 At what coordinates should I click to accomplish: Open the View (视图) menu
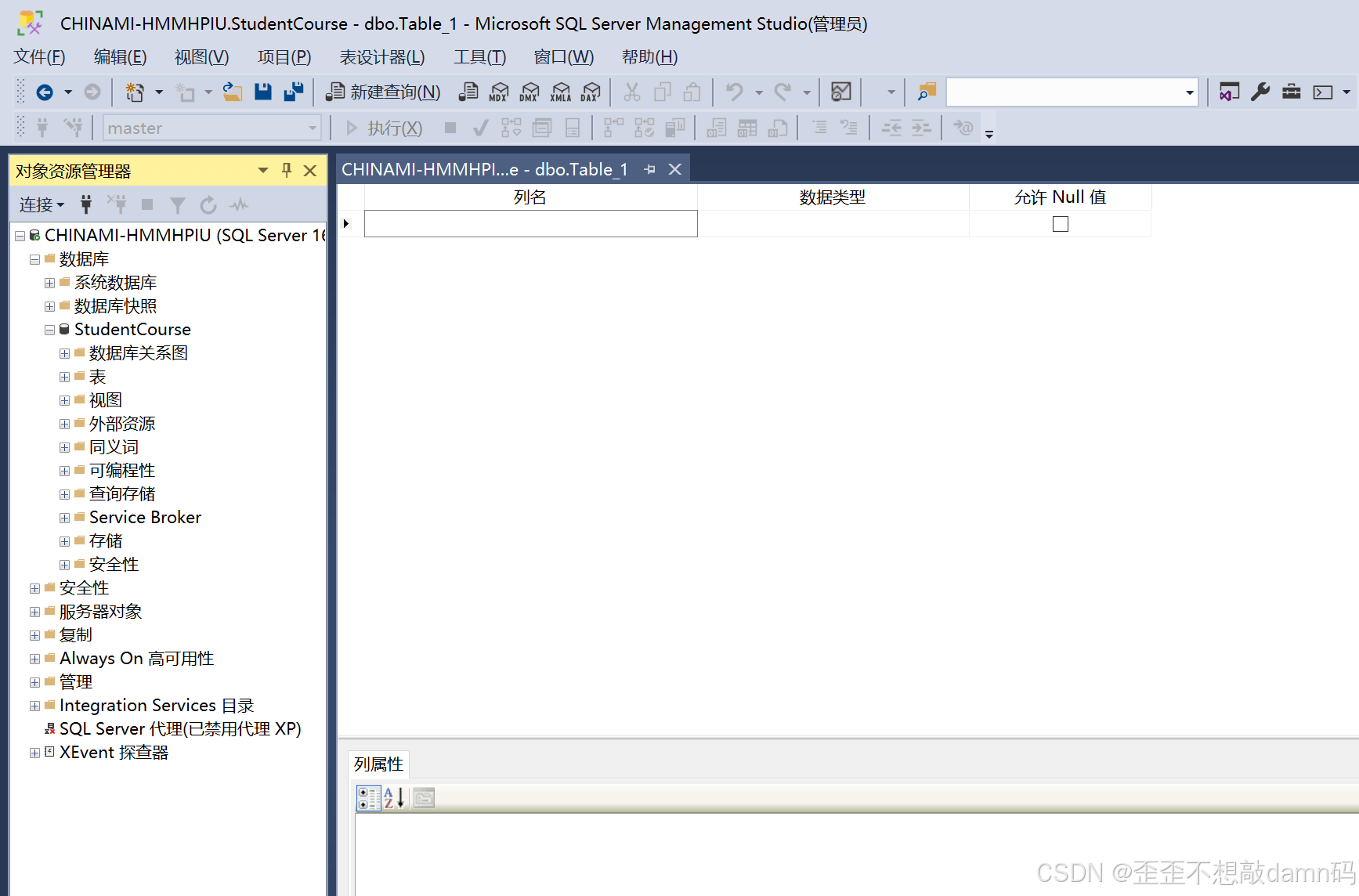tap(201, 57)
